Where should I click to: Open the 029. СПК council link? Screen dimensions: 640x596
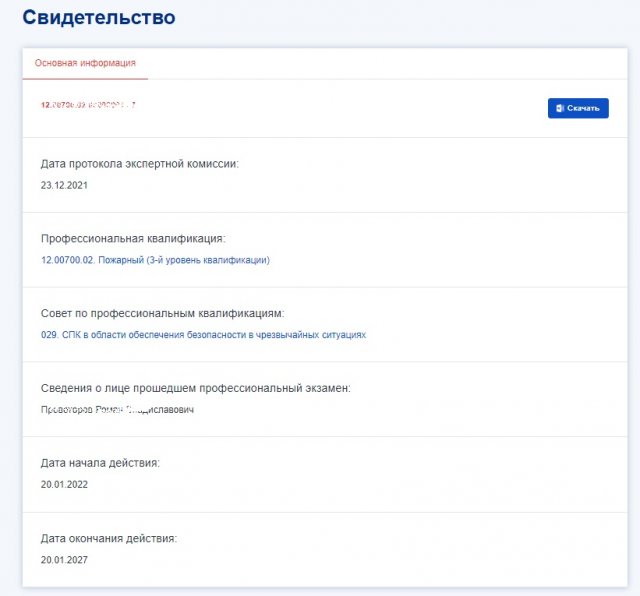(203, 335)
